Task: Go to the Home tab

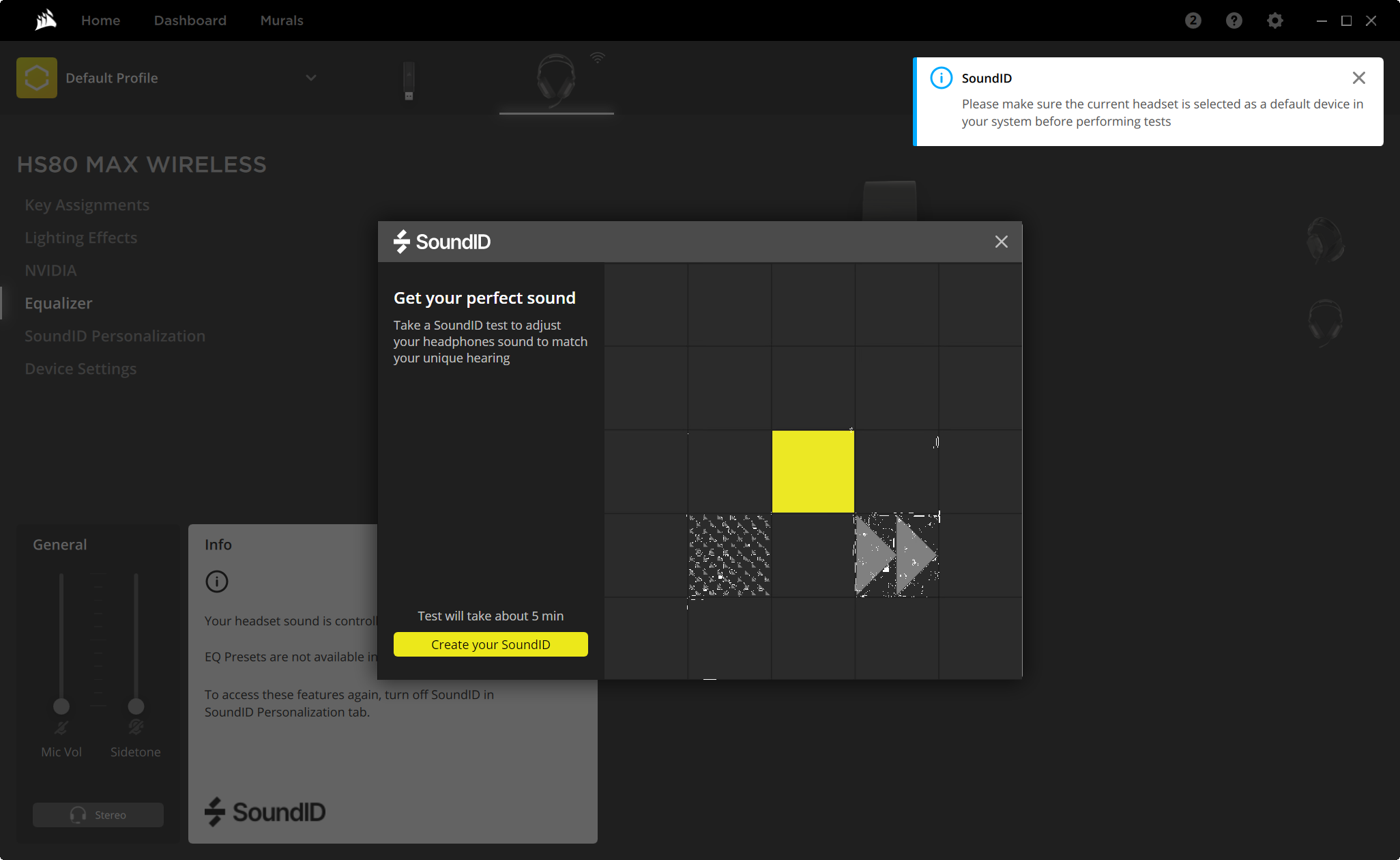Action: click(x=100, y=20)
